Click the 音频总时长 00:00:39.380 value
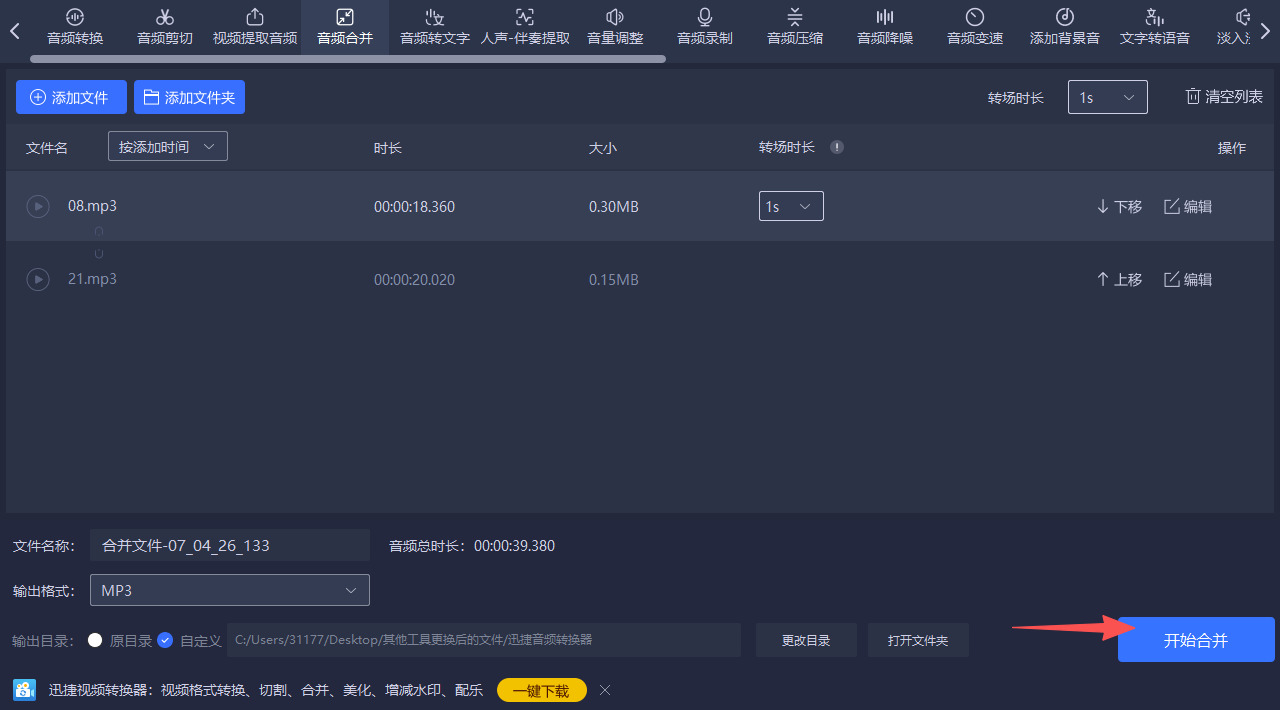This screenshot has height=710, width=1280. pyautogui.click(x=514, y=546)
